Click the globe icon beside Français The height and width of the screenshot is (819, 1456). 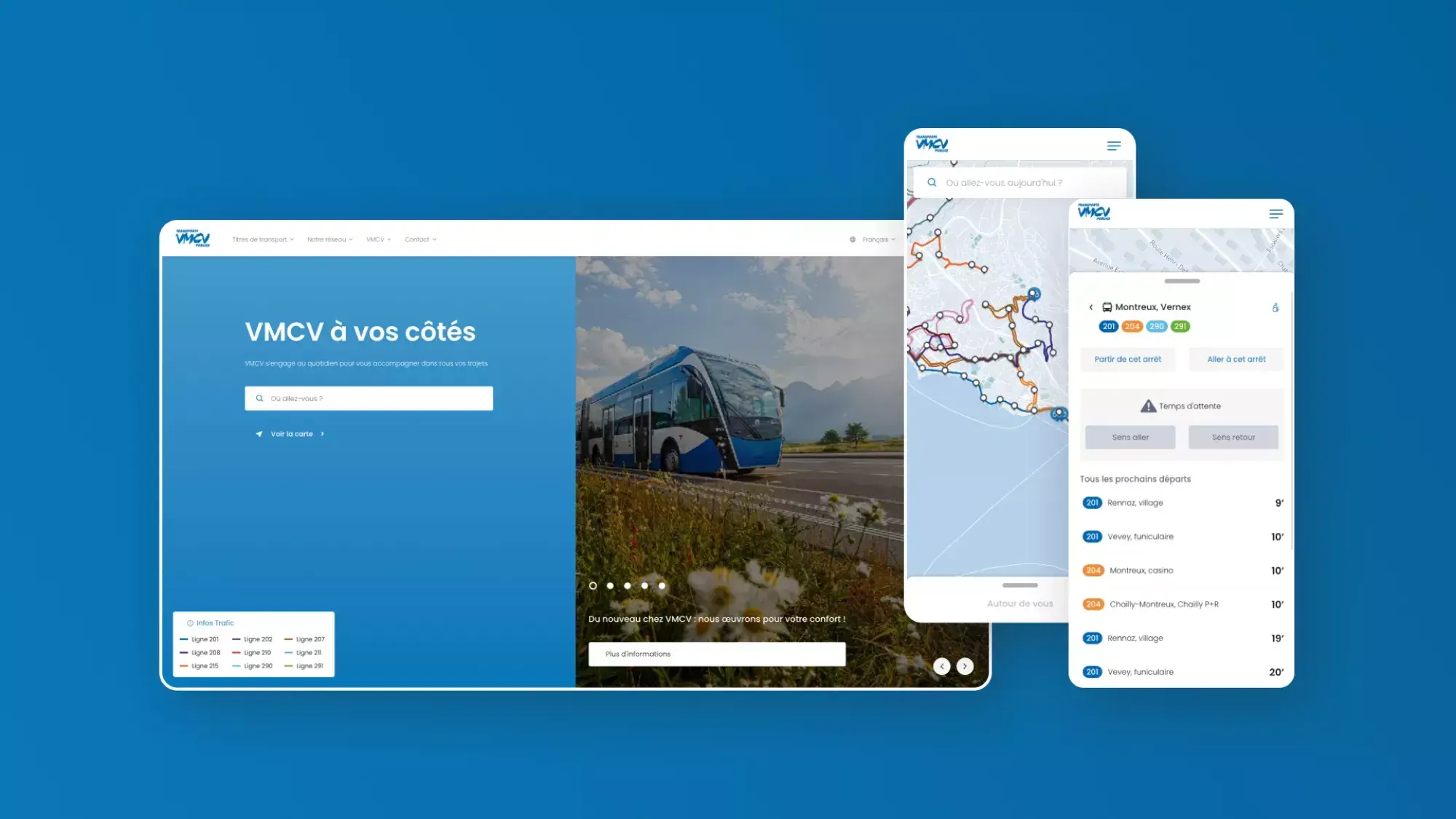(x=852, y=240)
